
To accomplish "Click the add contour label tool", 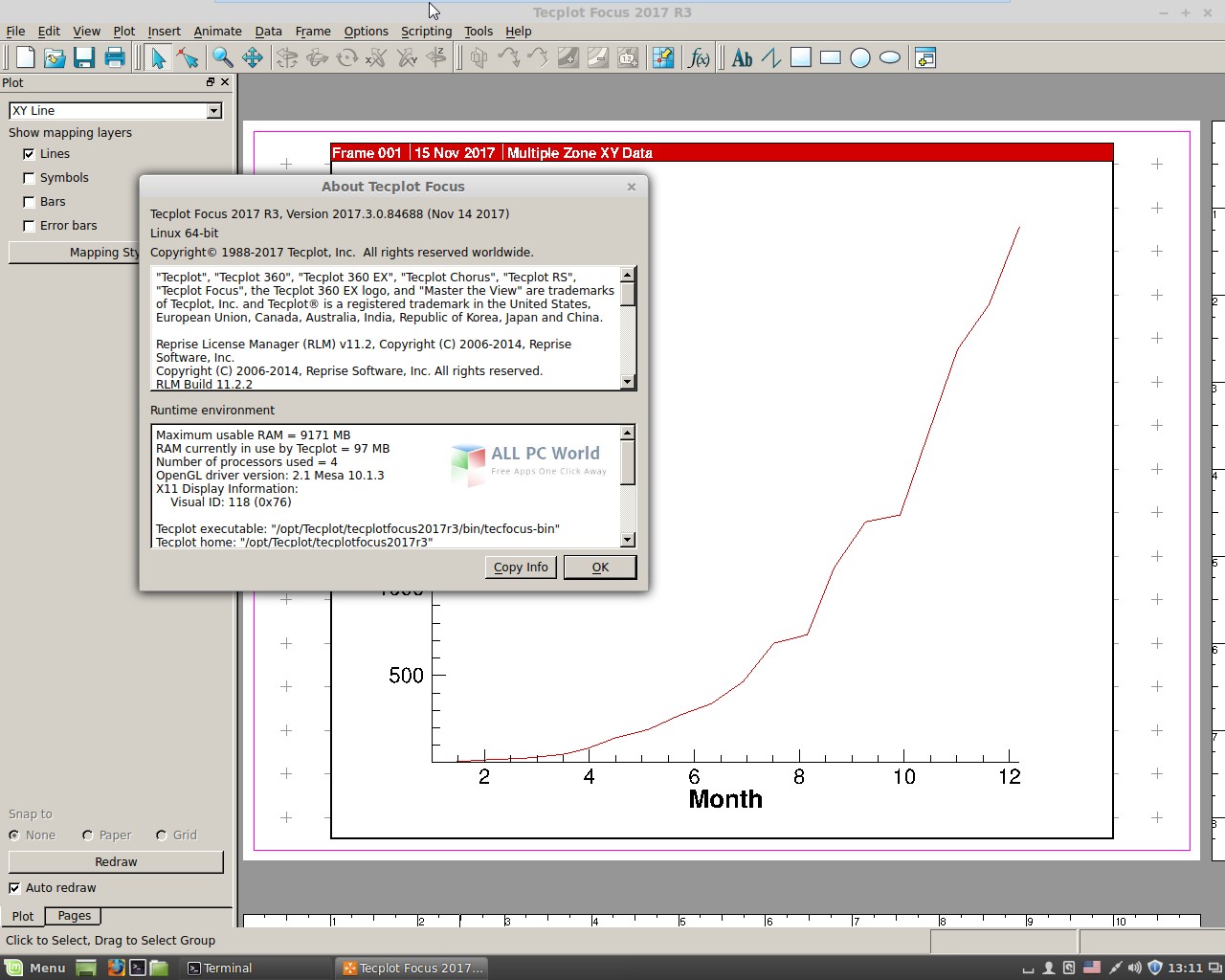I will click(628, 57).
